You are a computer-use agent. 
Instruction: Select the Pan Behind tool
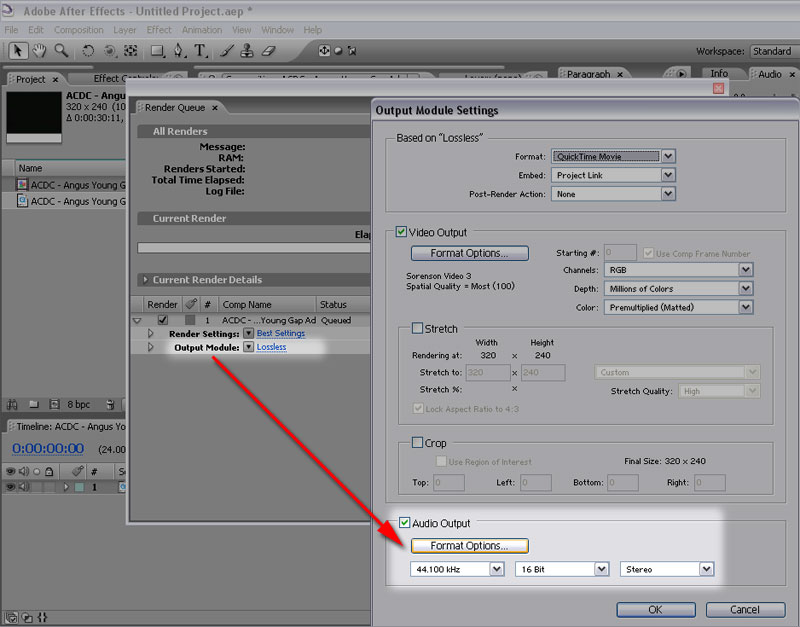click(131, 51)
